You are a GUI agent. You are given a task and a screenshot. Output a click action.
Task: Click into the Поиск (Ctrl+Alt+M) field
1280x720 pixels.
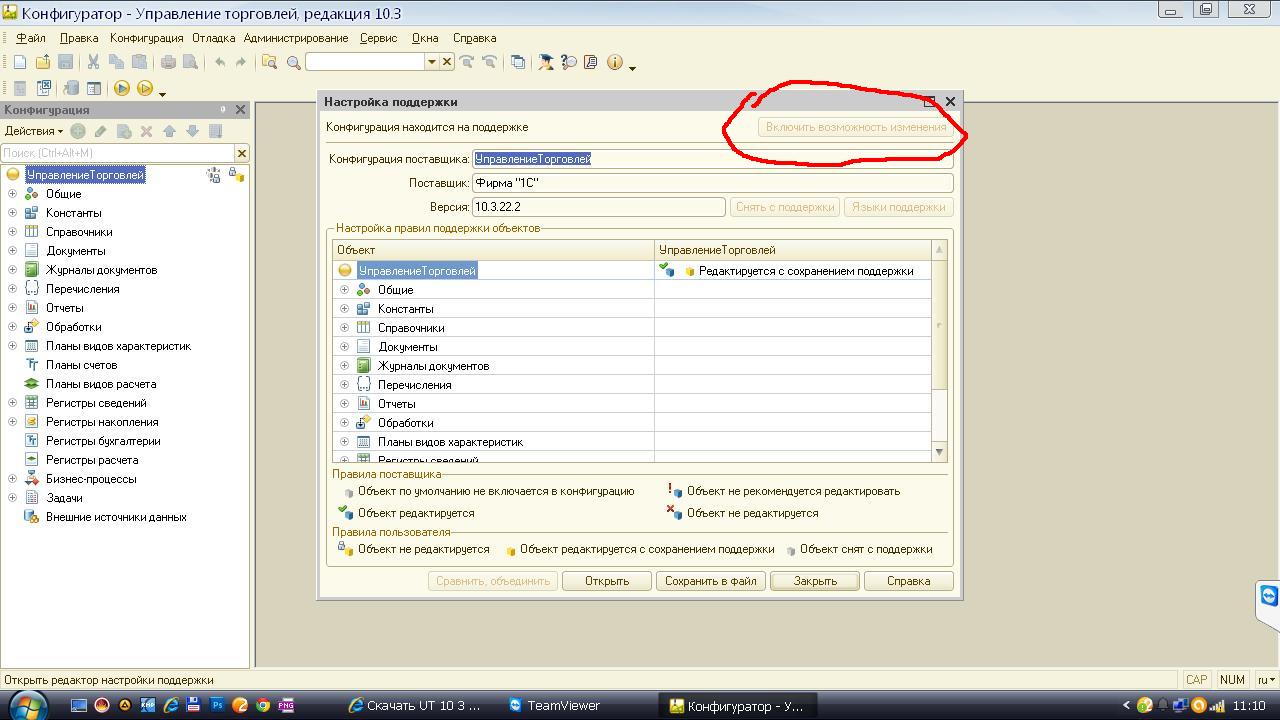[118, 153]
